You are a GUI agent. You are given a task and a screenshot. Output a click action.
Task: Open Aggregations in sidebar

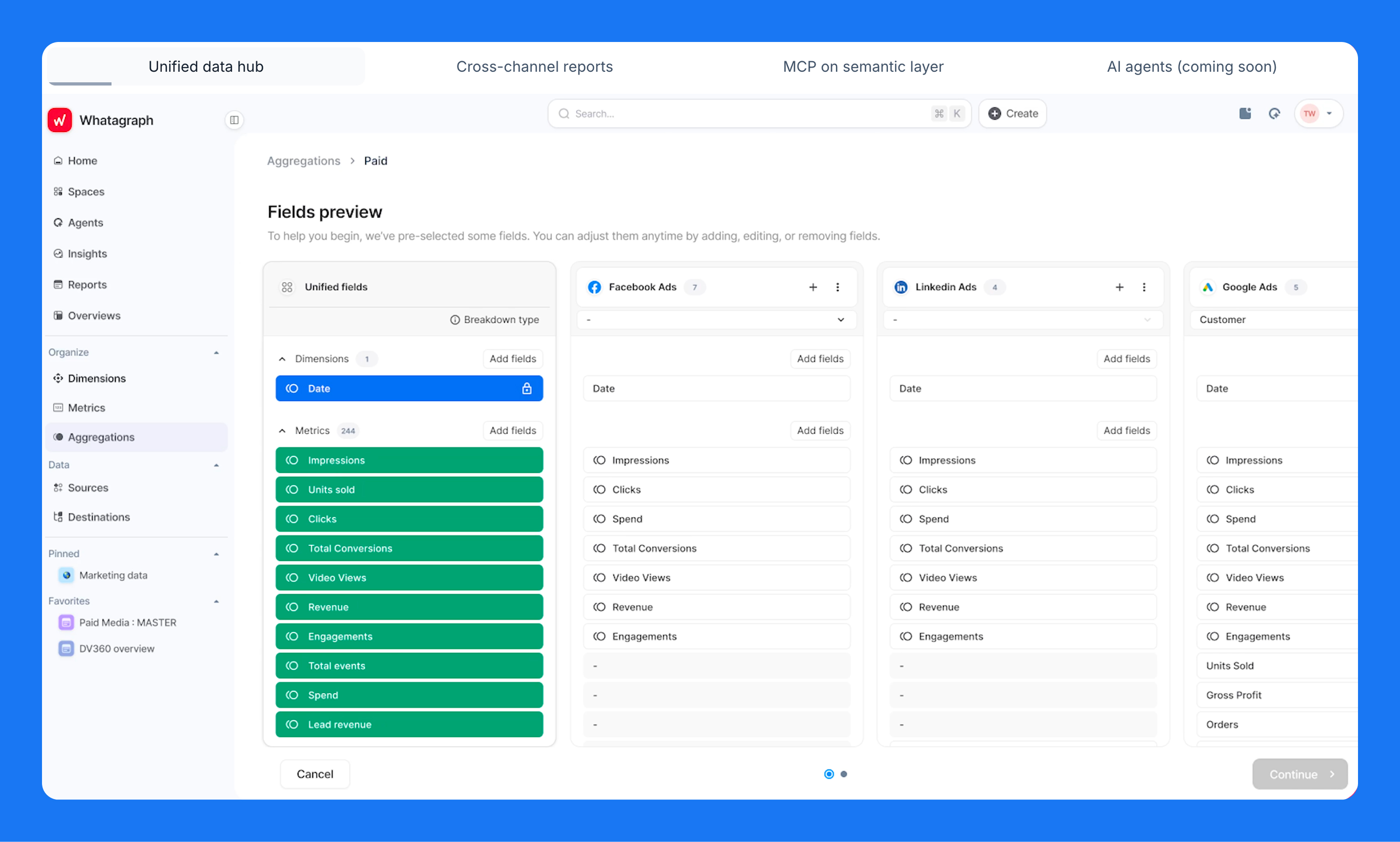point(136,437)
